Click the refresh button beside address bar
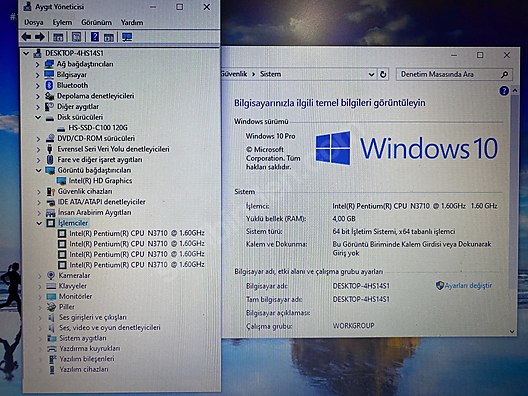The image size is (528, 396). coord(383,74)
